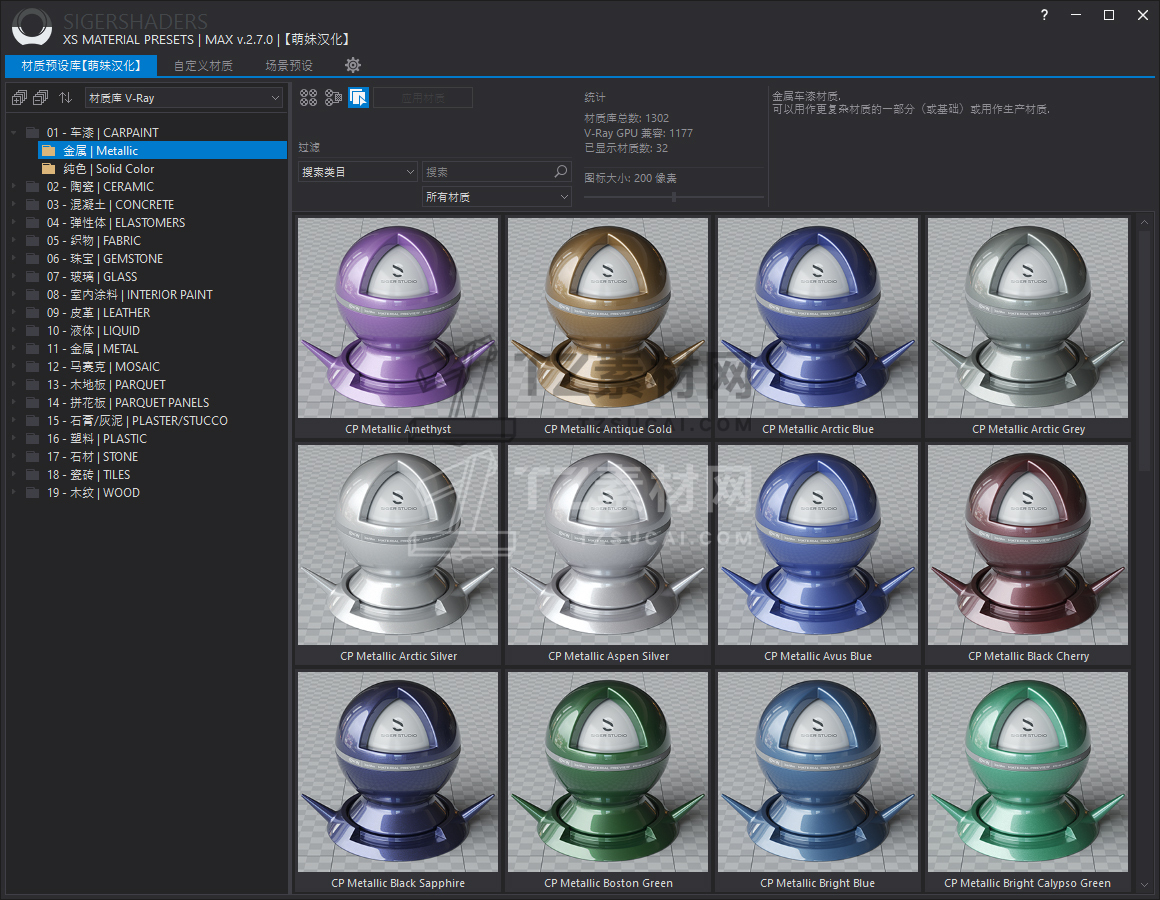The height and width of the screenshot is (900, 1160).
Task: Collapse the 01 CARPAINT tree node arrow
Action: click(13, 133)
